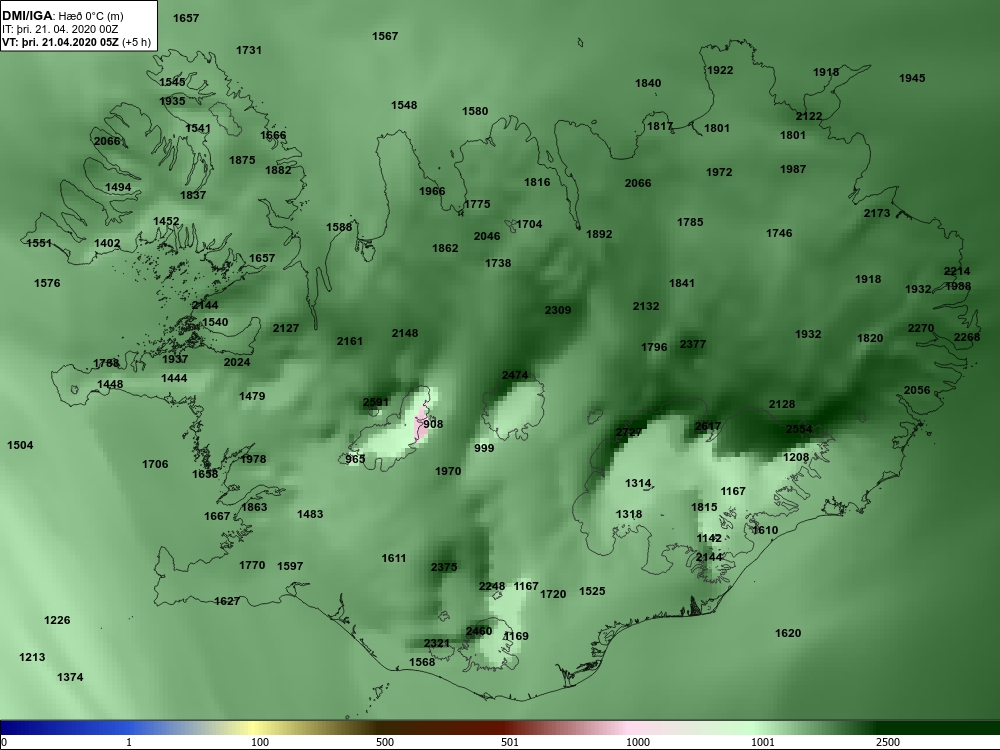Click the 2474 height value
The width and height of the screenshot is (1000, 750).
pos(515,375)
